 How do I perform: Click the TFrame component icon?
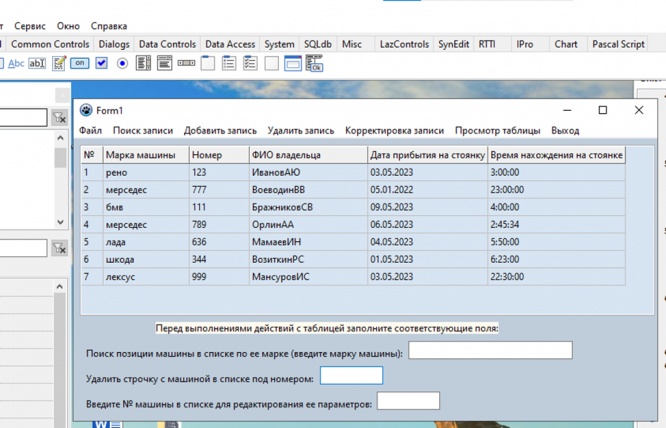(x=293, y=64)
